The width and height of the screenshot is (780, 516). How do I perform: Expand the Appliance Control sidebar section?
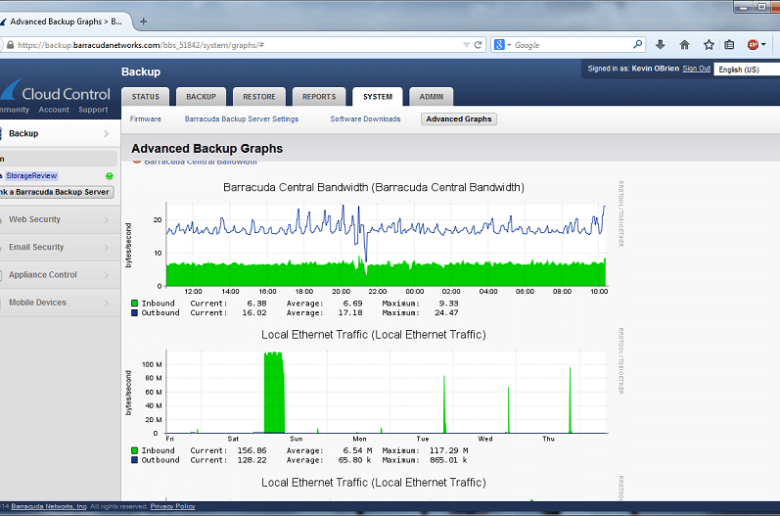[x=60, y=275]
